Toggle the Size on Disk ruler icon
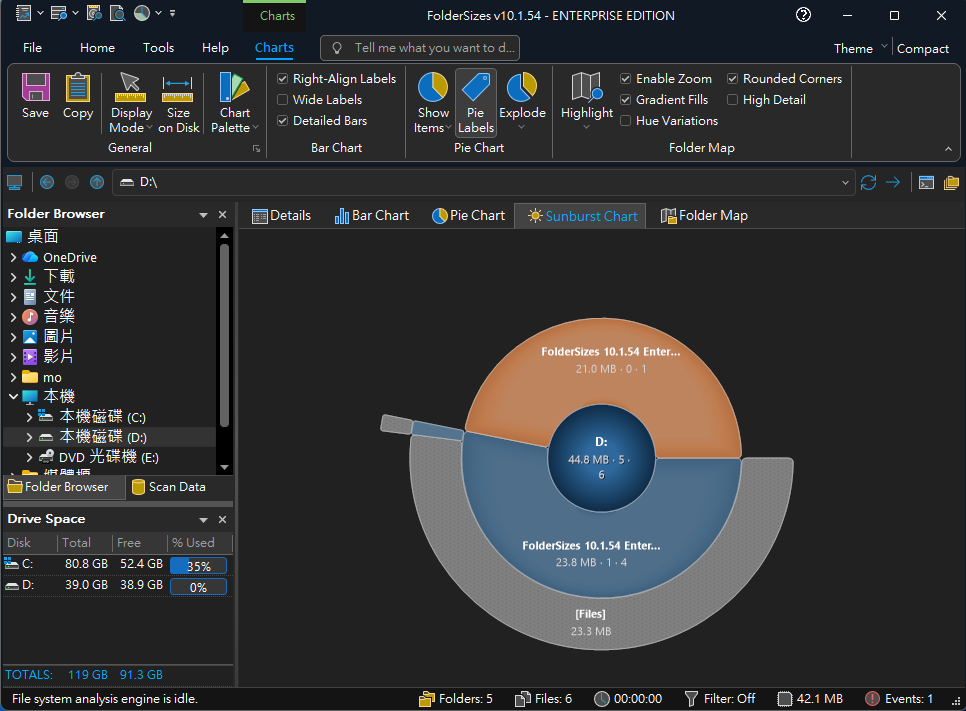This screenshot has height=711, width=966. [x=177, y=89]
